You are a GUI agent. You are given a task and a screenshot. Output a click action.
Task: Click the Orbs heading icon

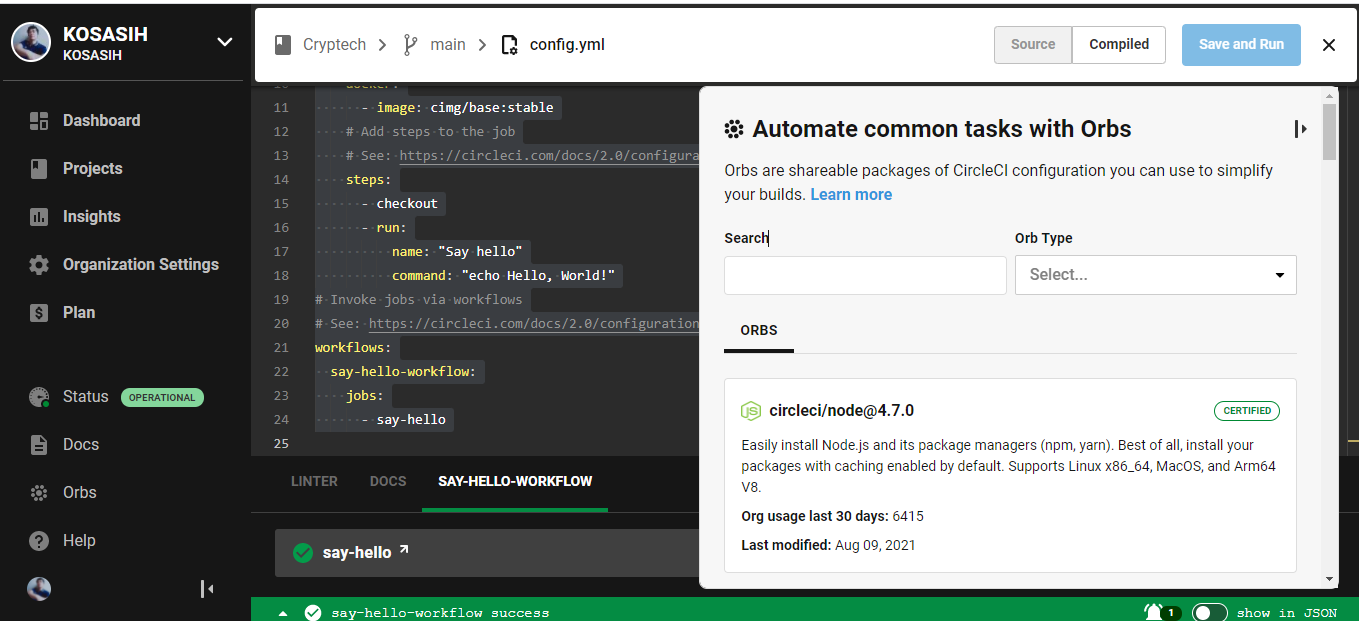coord(734,129)
